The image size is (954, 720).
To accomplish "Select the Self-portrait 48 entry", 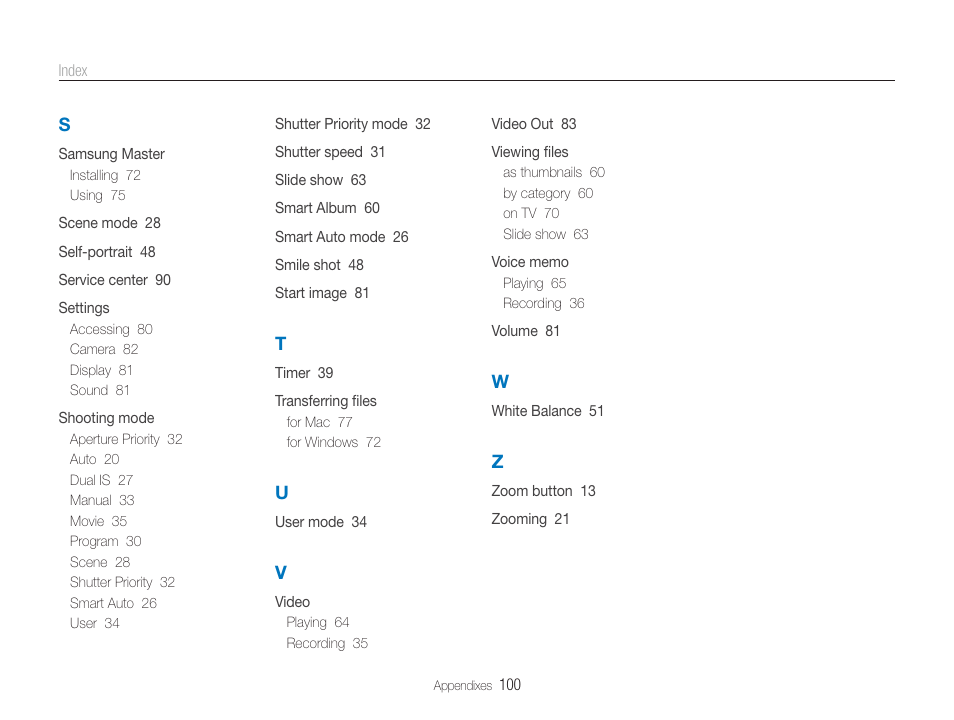I will click(x=107, y=252).
